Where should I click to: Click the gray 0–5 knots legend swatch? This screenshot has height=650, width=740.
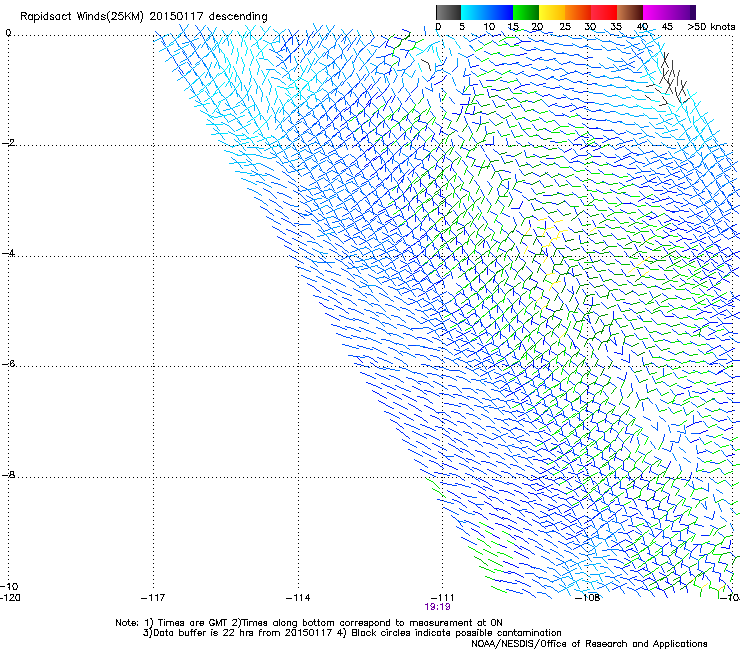tap(448, 12)
